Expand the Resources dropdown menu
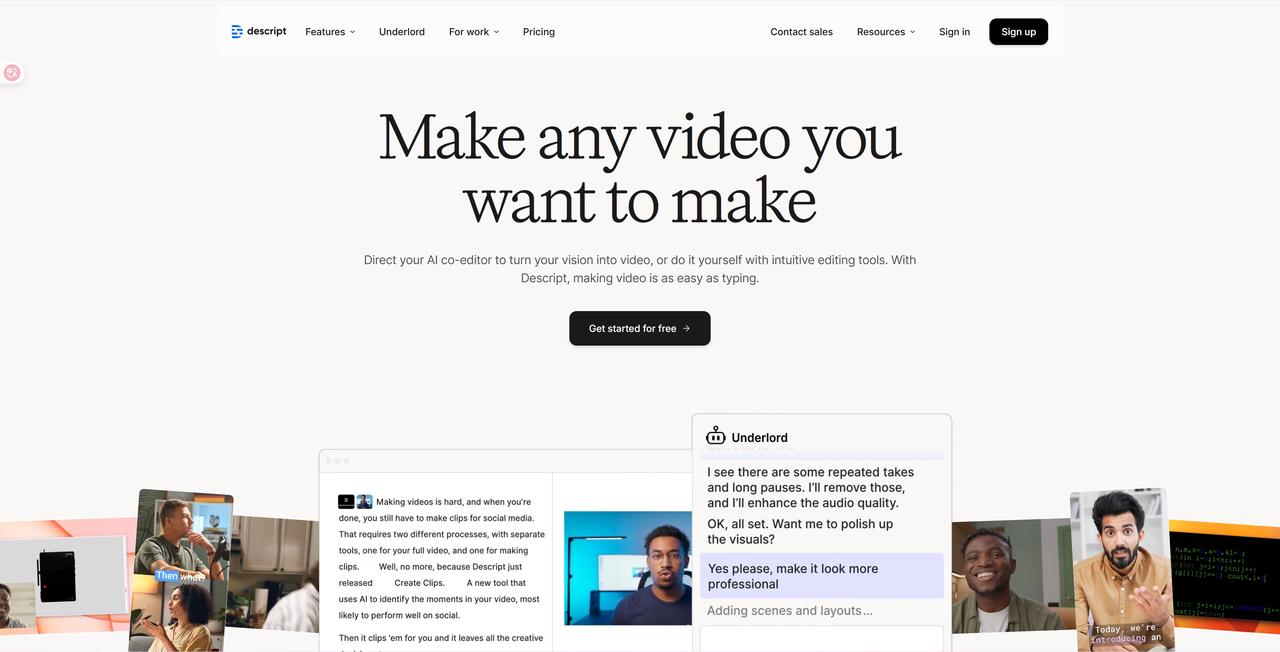The width and height of the screenshot is (1280, 652). [x=886, y=32]
